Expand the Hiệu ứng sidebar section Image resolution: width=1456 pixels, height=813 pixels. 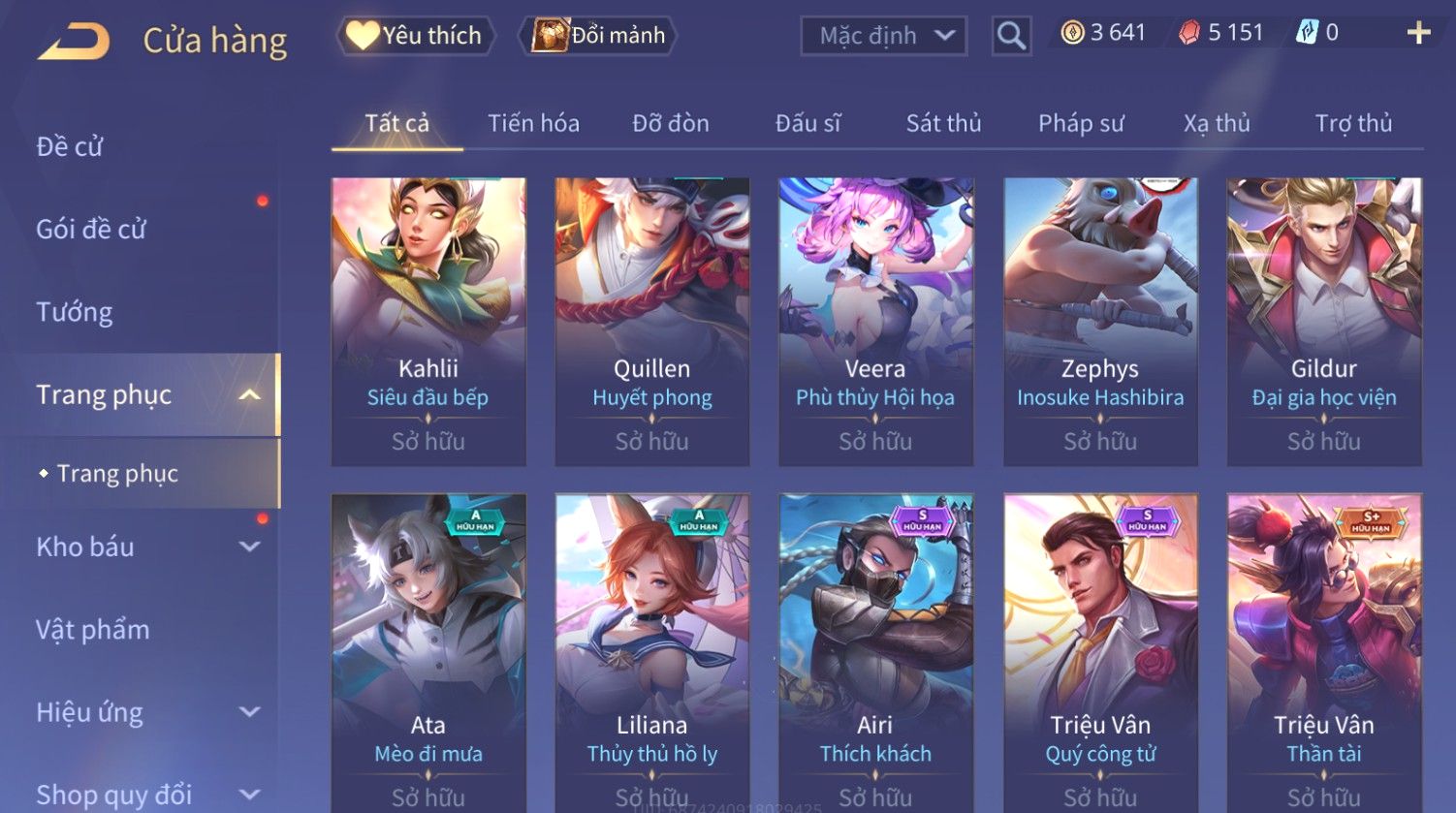(249, 712)
